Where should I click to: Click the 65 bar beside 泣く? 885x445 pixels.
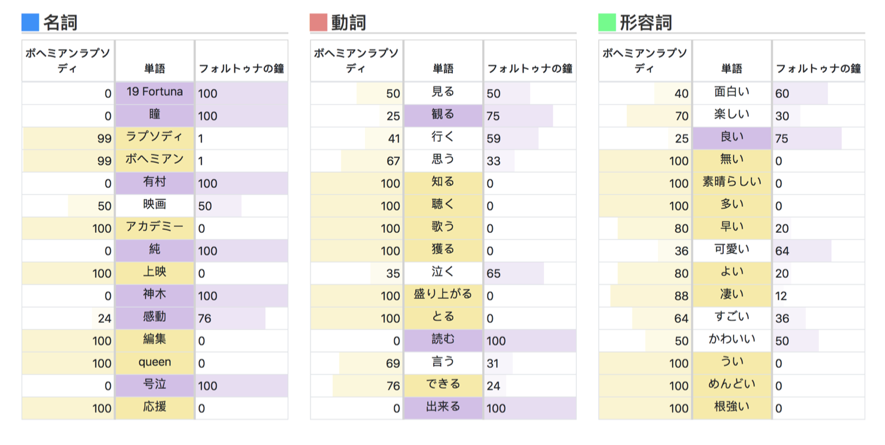tap(514, 273)
